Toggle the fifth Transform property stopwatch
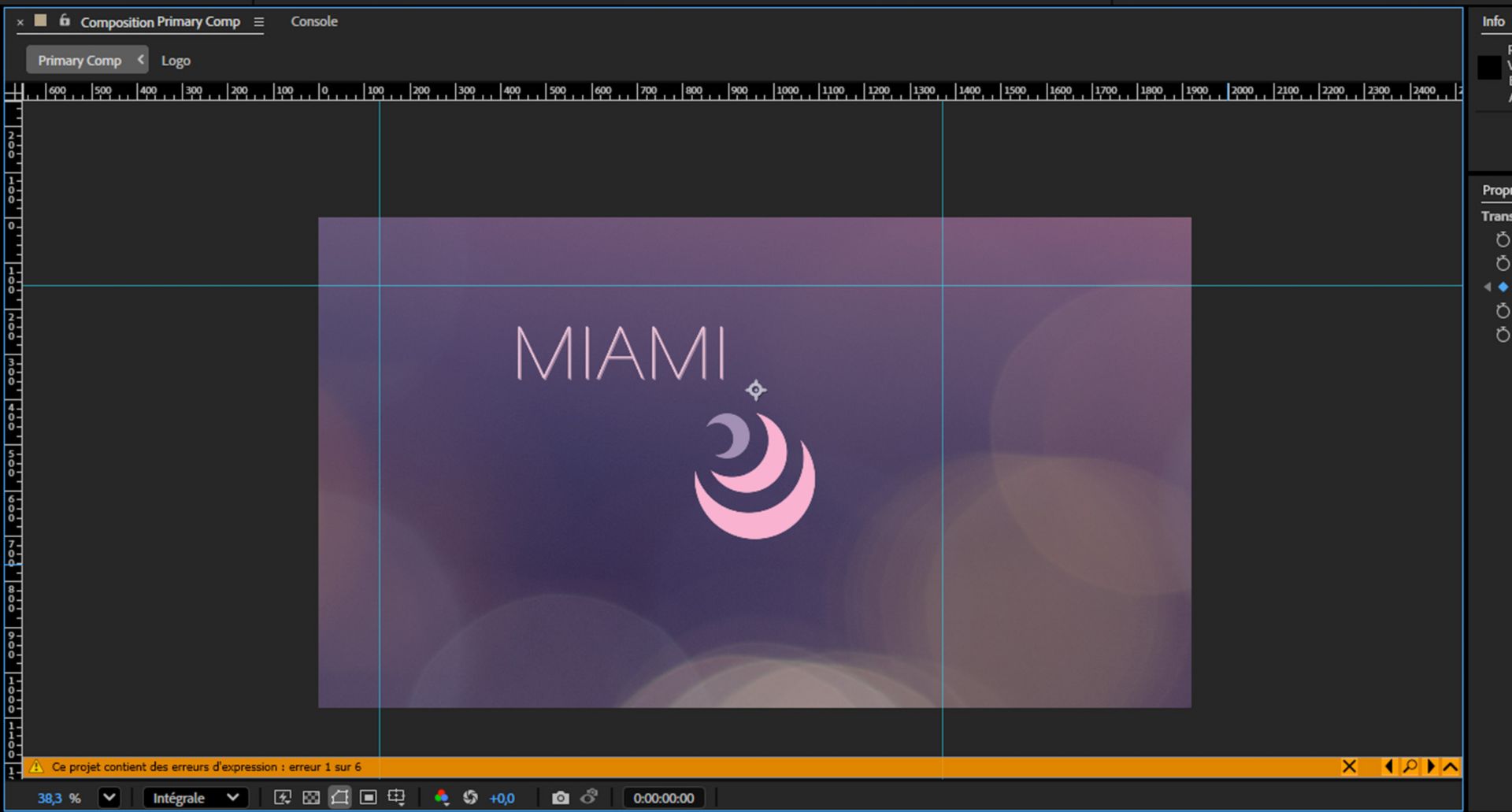1512x812 pixels. pyautogui.click(x=1503, y=335)
